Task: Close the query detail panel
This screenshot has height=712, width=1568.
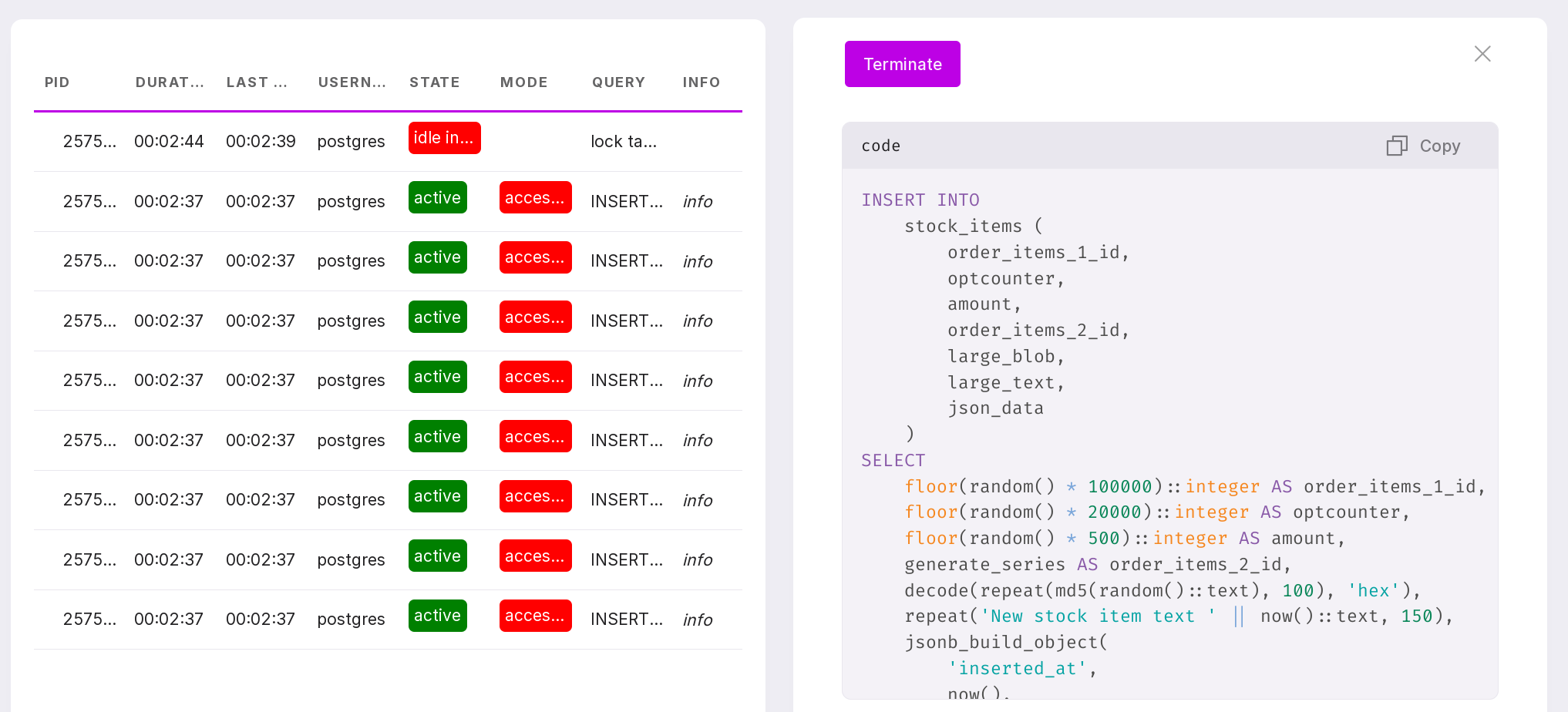Action: point(1482,54)
